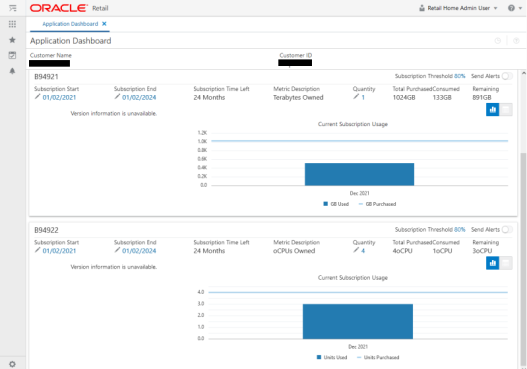
Task: Edit Subscription Start pencil for B94922
Action: pos(37,250)
